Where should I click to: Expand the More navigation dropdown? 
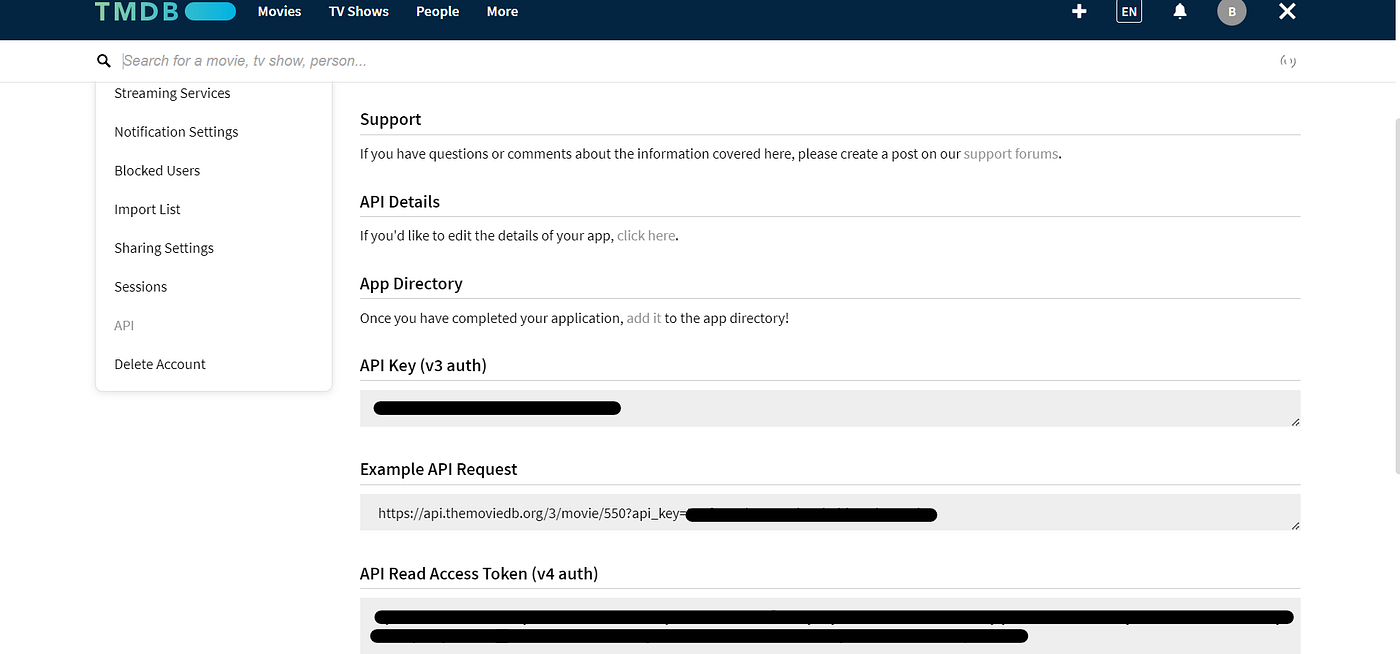click(502, 11)
